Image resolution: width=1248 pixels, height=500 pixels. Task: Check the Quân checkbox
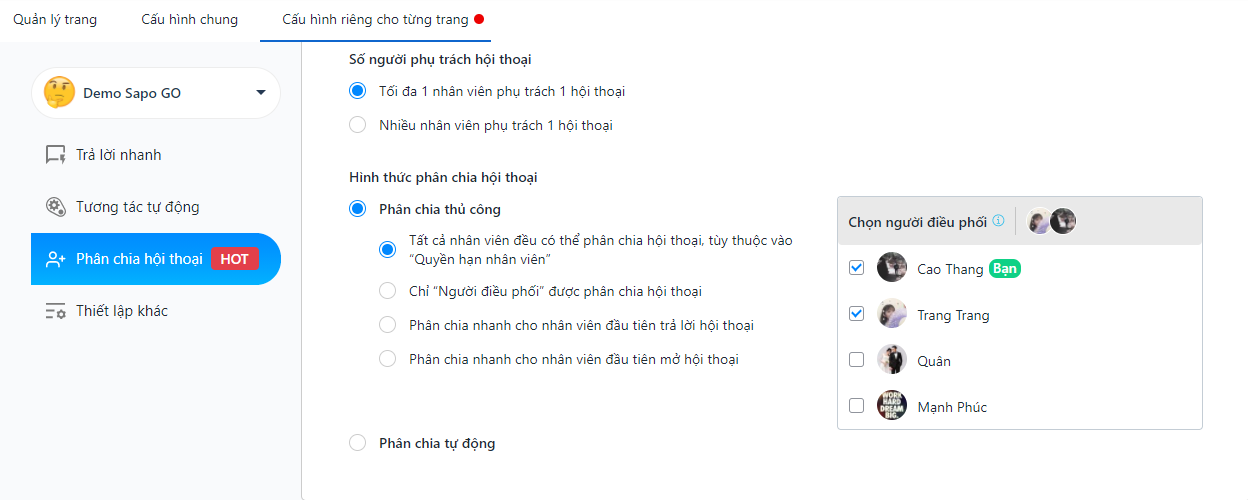pyautogui.click(x=856, y=360)
